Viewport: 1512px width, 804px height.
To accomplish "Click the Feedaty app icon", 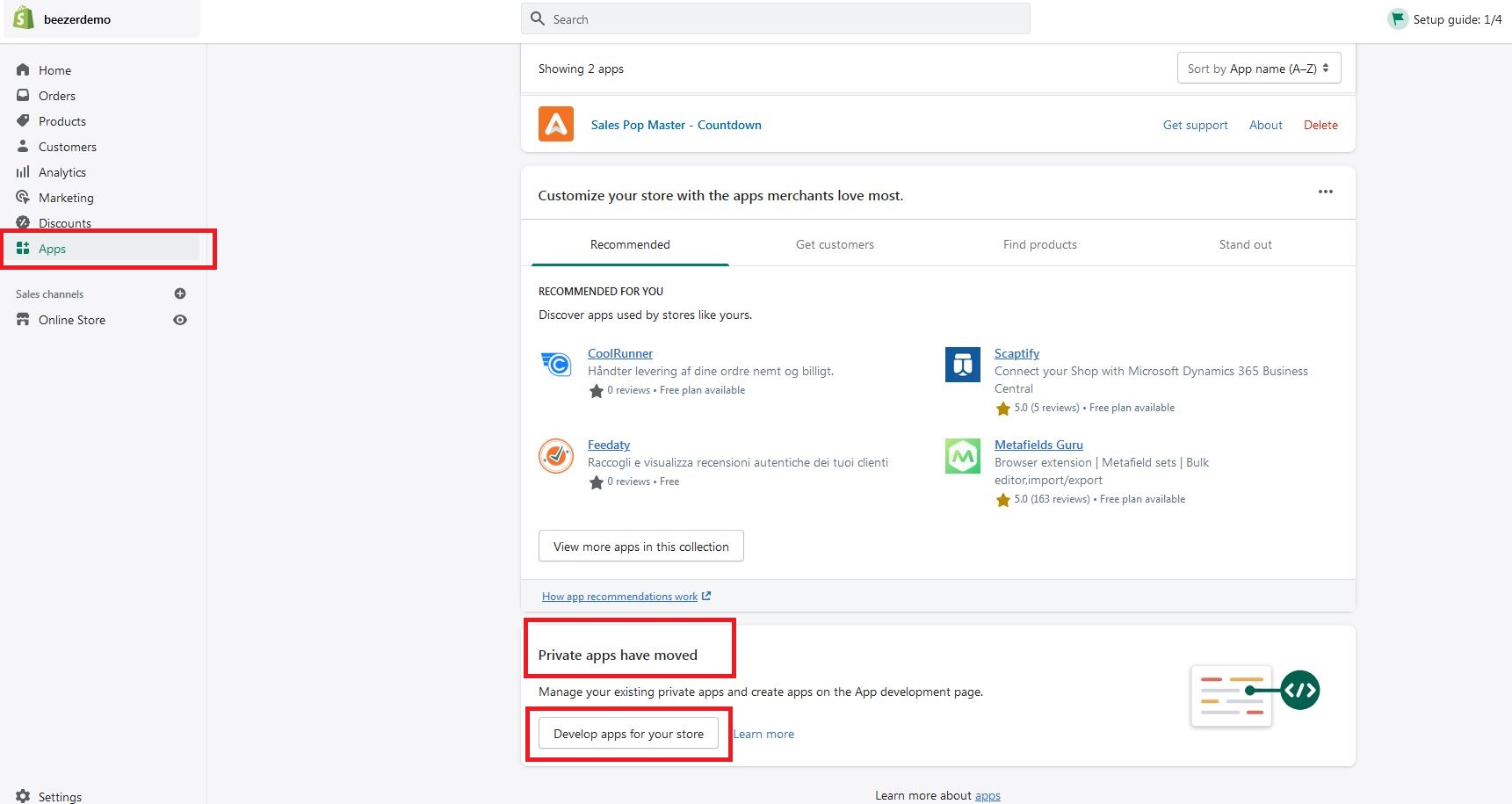I will [556, 455].
